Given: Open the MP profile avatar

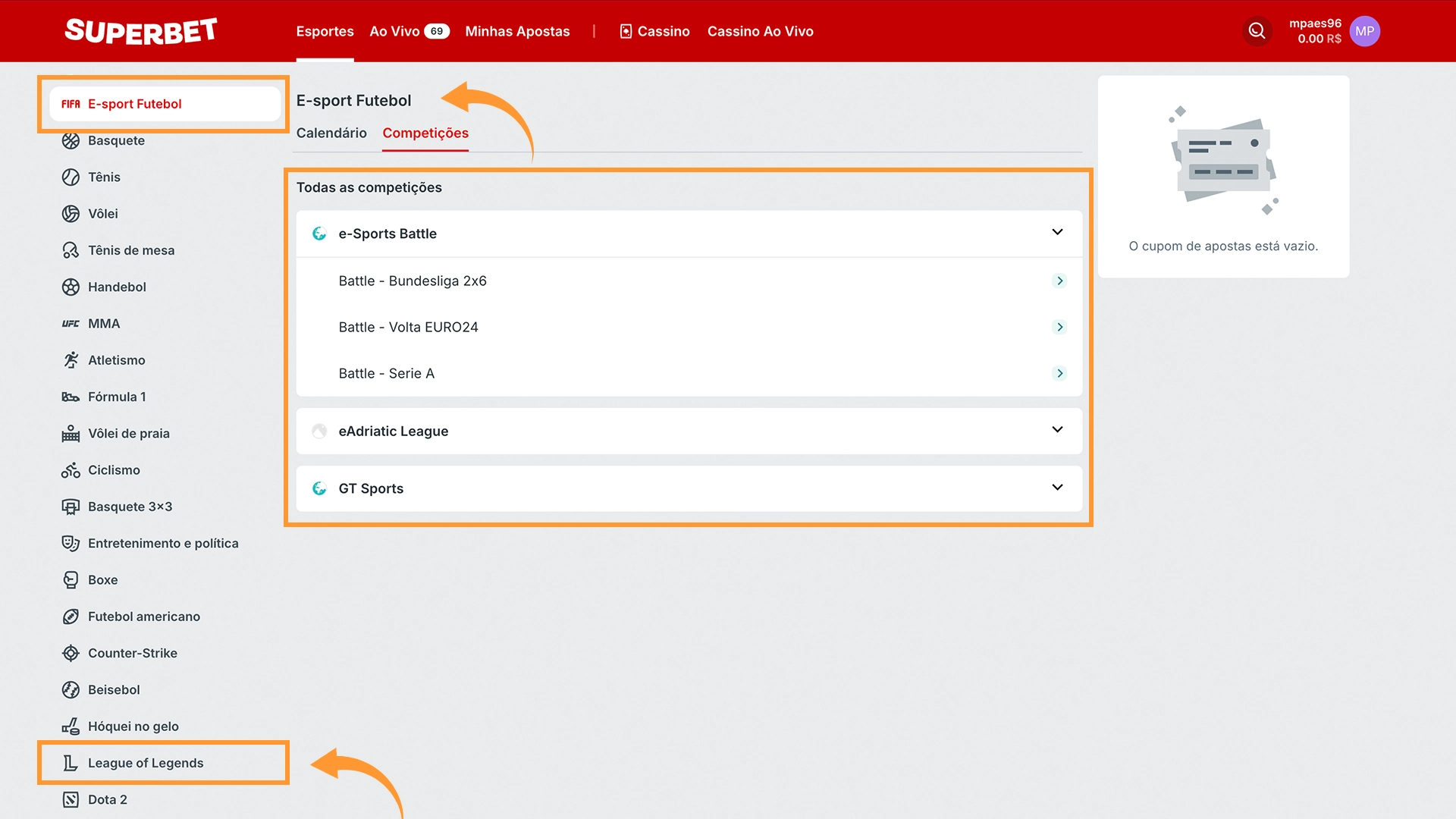Looking at the screenshot, I should click(1364, 31).
